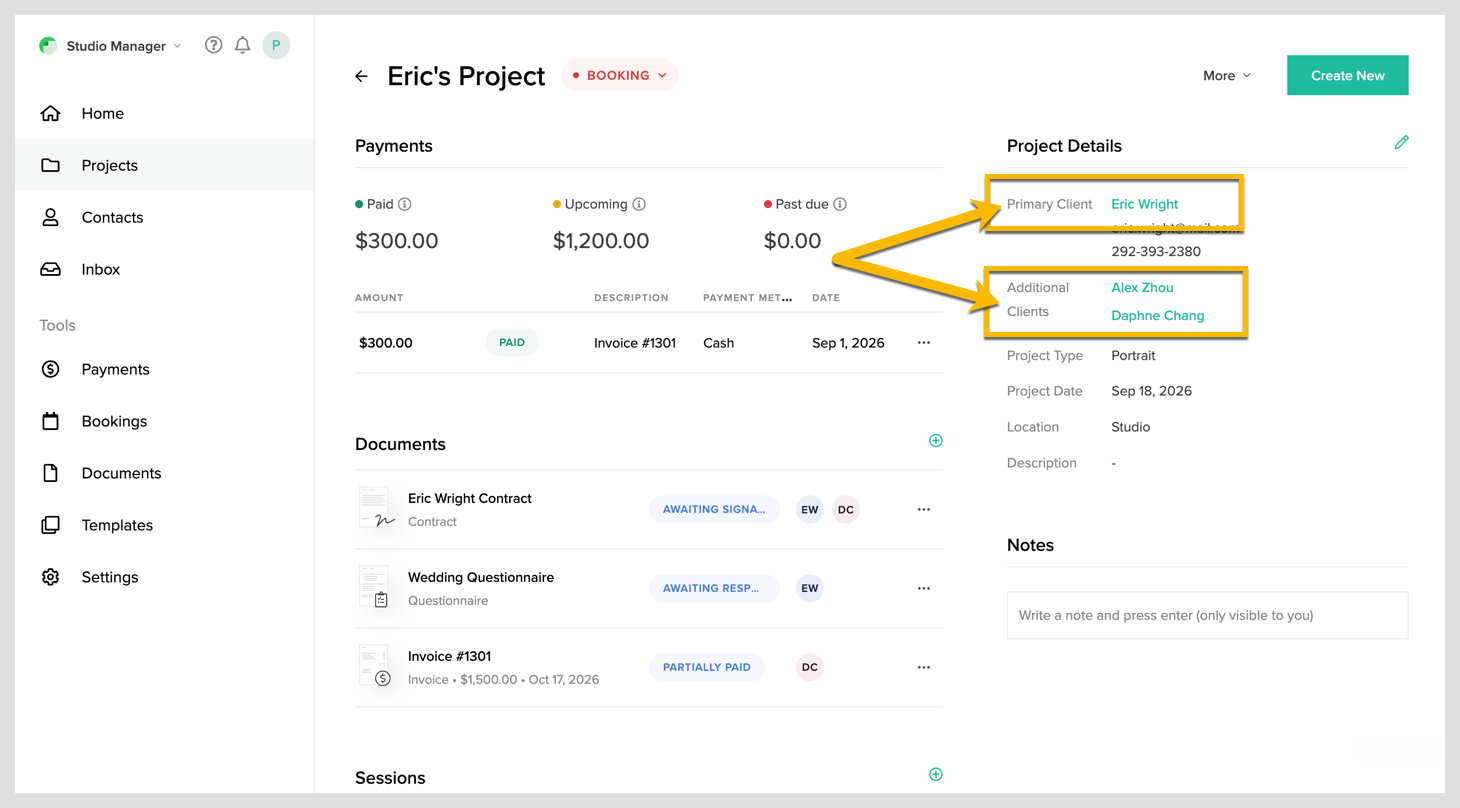Click the PAID badge in payments table
Screen dimensions: 1460x808
coord(512,342)
